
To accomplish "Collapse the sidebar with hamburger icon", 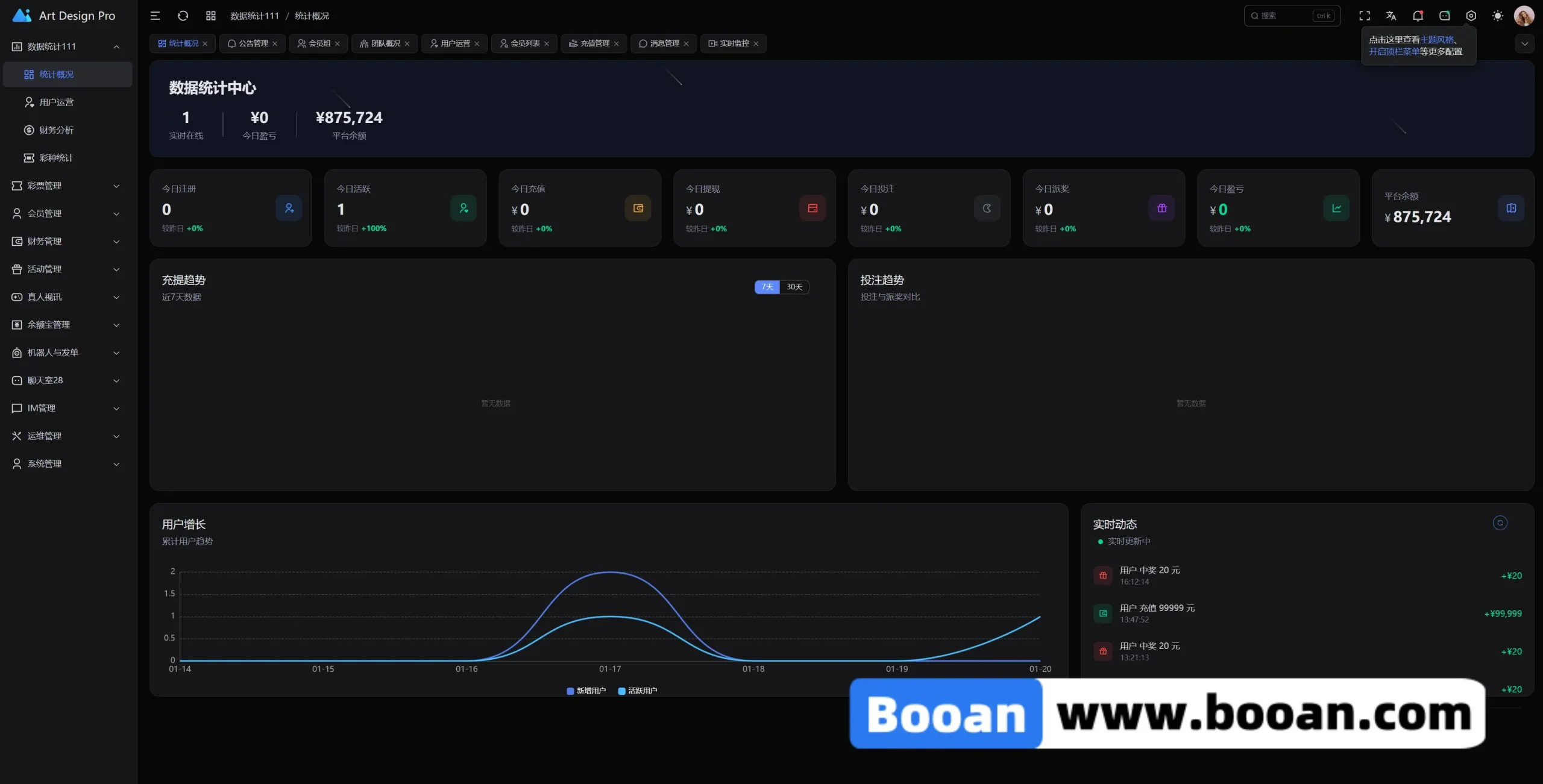I will pyautogui.click(x=155, y=16).
